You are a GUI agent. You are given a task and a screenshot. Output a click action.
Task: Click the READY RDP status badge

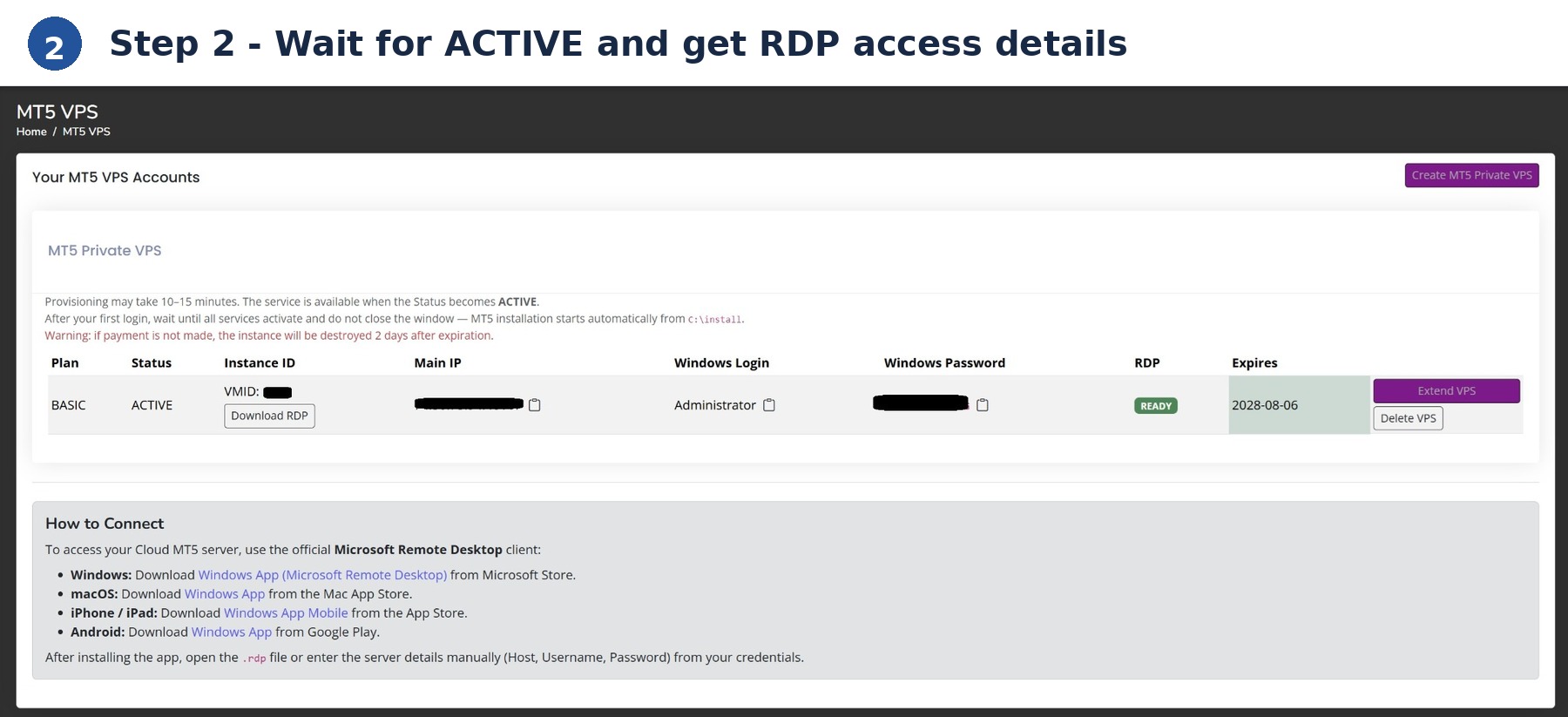(x=1155, y=406)
